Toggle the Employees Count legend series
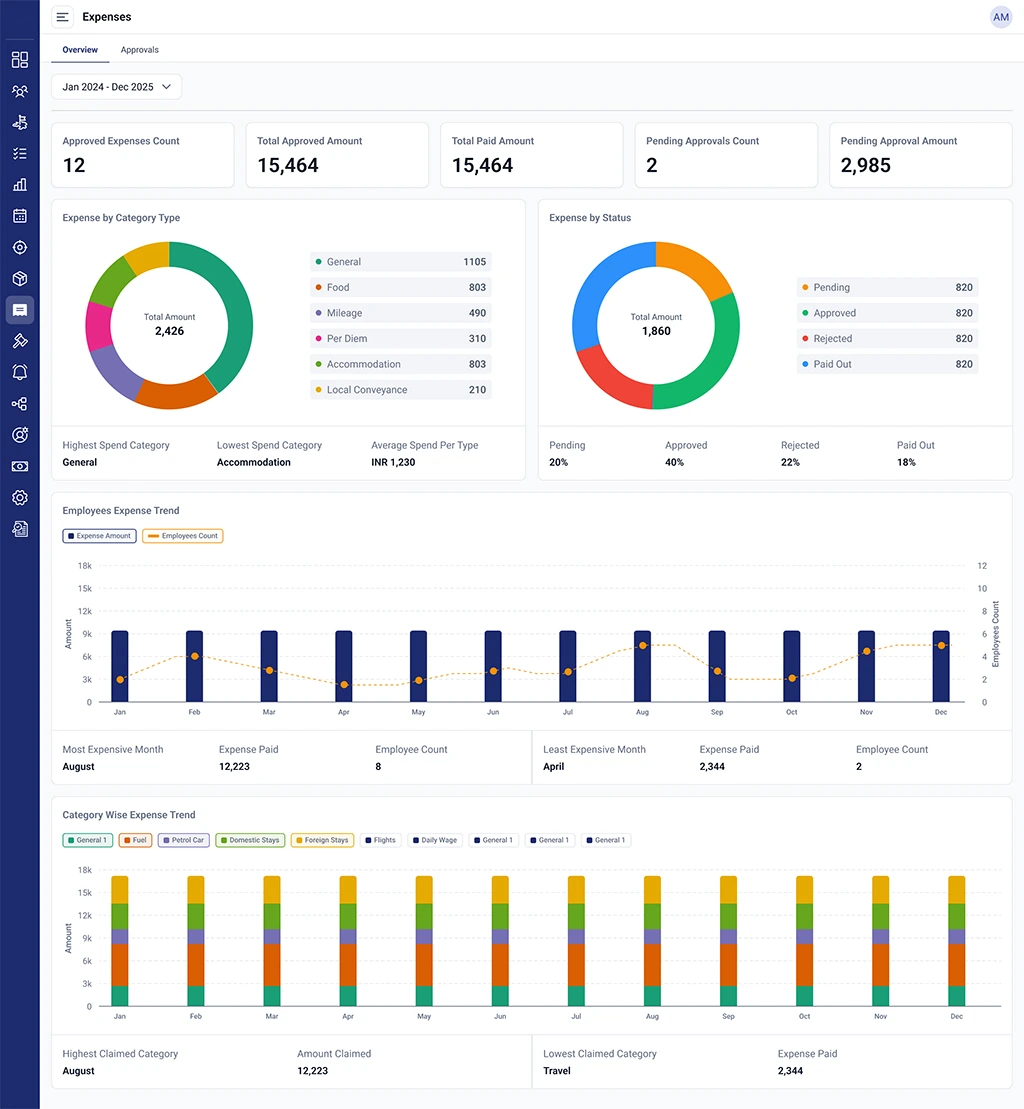The width and height of the screenshot is (1024, 1109). (183, 536)
